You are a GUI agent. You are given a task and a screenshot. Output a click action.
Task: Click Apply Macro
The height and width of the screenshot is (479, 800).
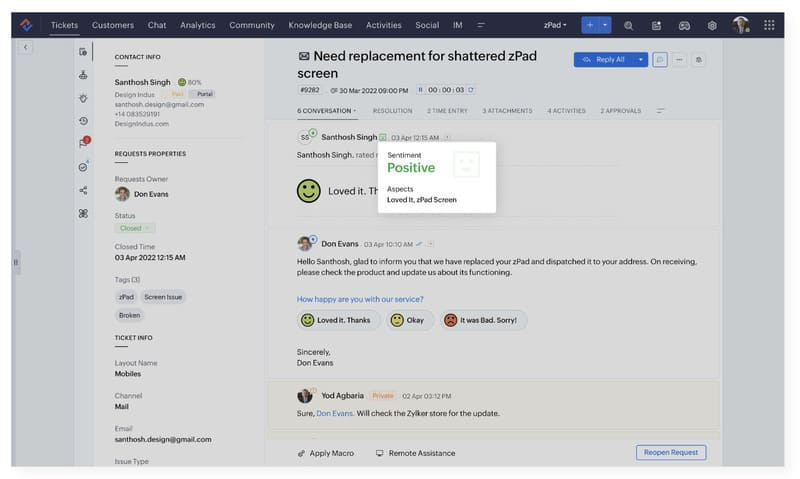[x=326, y=453]
